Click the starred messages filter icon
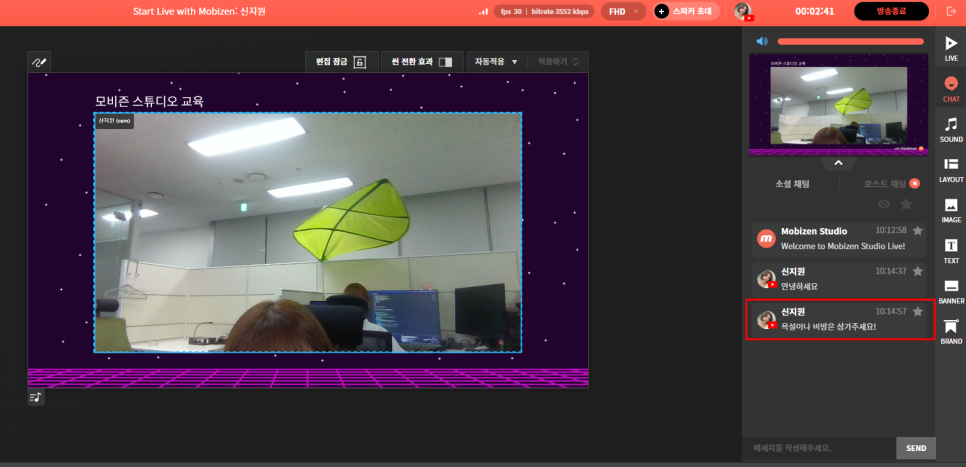 pyautogui.click(x=906, y=204)
